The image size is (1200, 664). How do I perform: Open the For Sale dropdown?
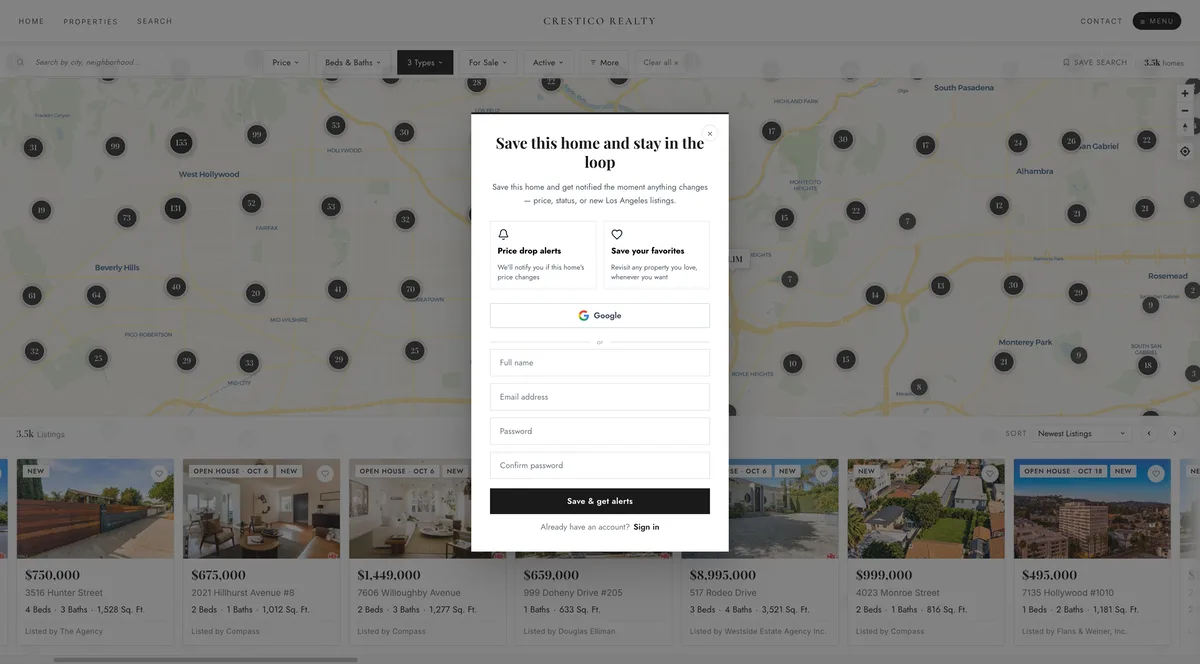pyautogui.click(x=487, y=62)
